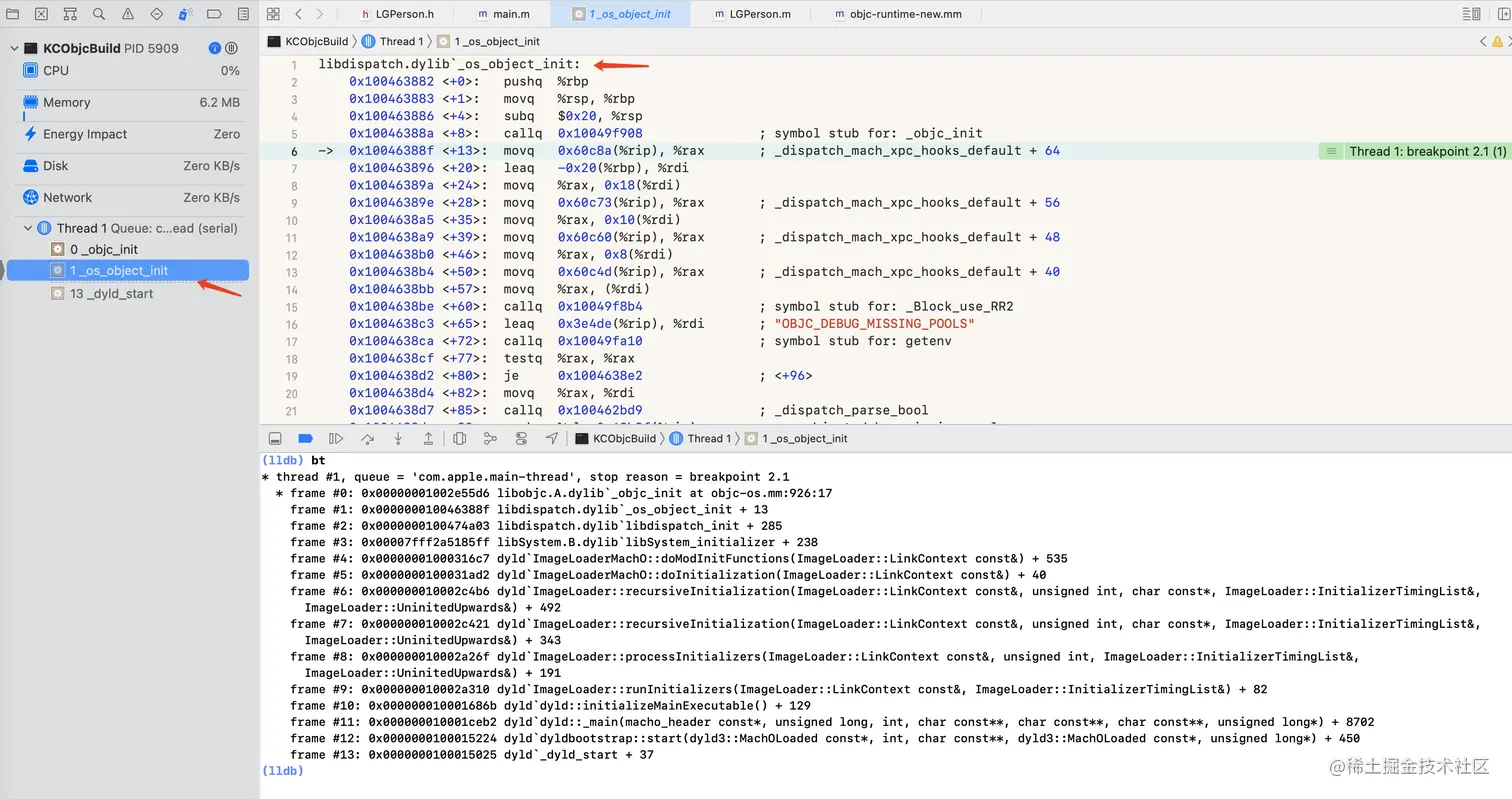Select the Memory gauge row
Viewport: 1512px width, 799px height.
tap(129, 103)
